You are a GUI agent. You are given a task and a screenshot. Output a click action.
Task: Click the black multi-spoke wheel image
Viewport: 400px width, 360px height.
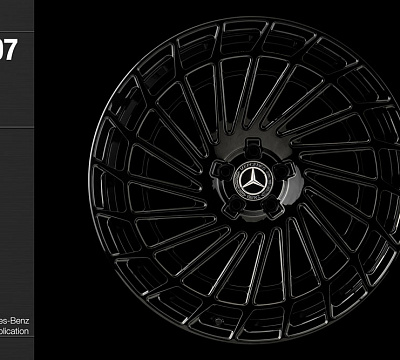click(x=244, y=180)
